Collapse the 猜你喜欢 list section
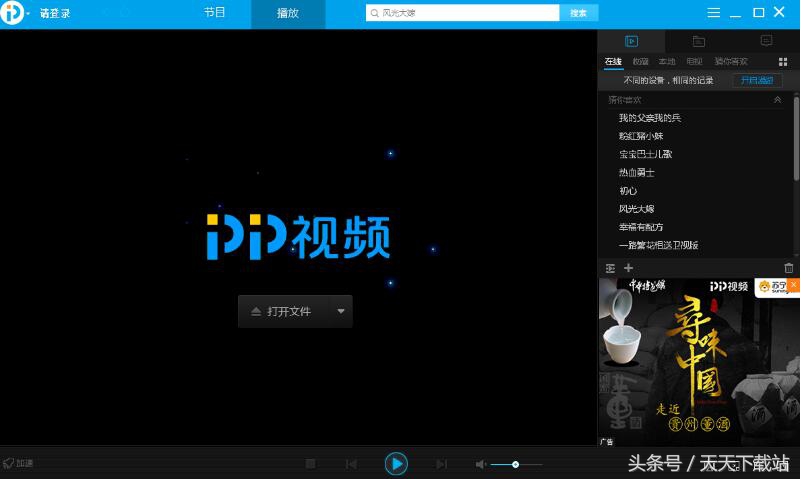This screenshot has height=479, width=801. click(778, 100)
